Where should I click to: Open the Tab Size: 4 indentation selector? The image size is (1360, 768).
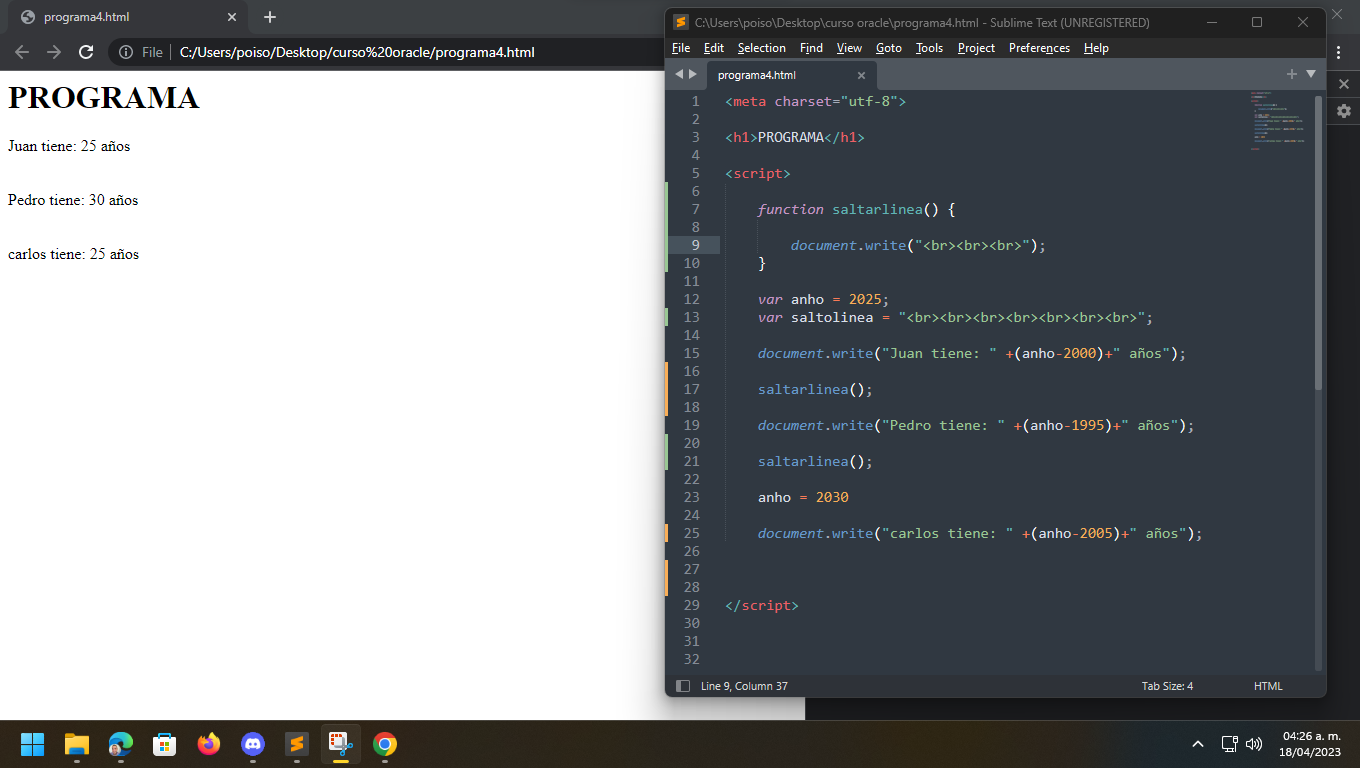pyautogui.click(x=1167, y=686)
